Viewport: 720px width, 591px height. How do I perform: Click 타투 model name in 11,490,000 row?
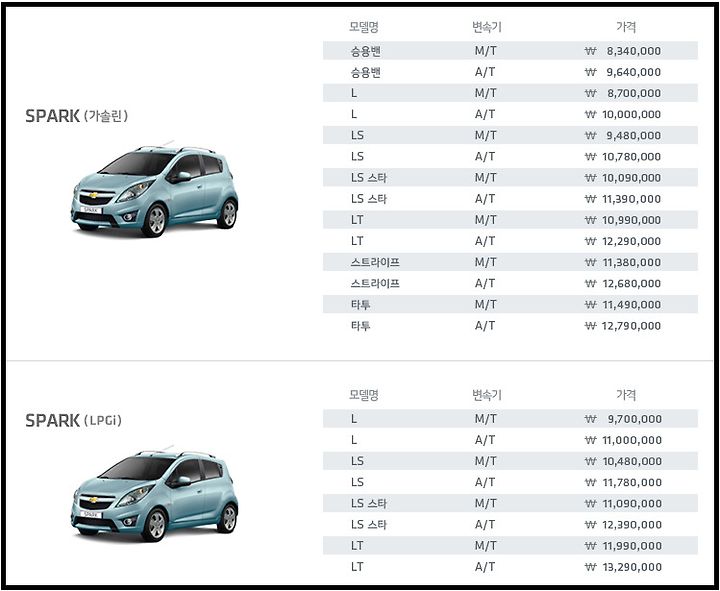[x=360, y=304]
